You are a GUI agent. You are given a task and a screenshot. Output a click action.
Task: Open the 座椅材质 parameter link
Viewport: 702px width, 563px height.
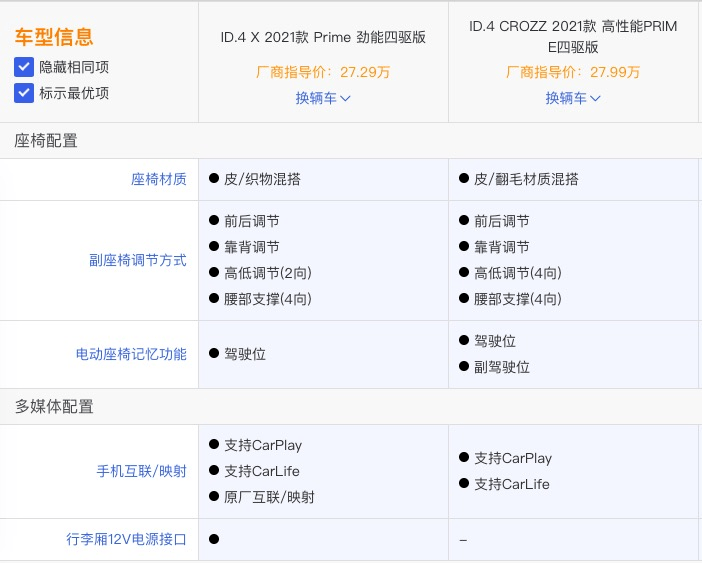tap(158, 179)
